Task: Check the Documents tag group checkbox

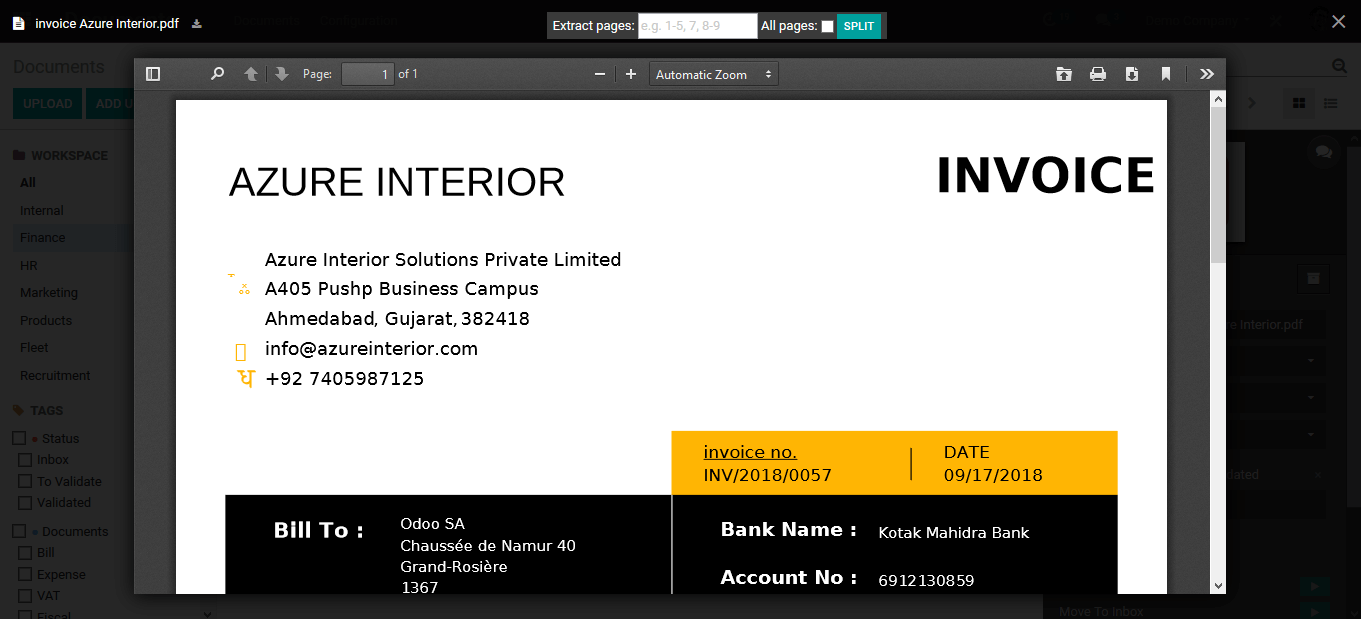Action: pos(19,532)
